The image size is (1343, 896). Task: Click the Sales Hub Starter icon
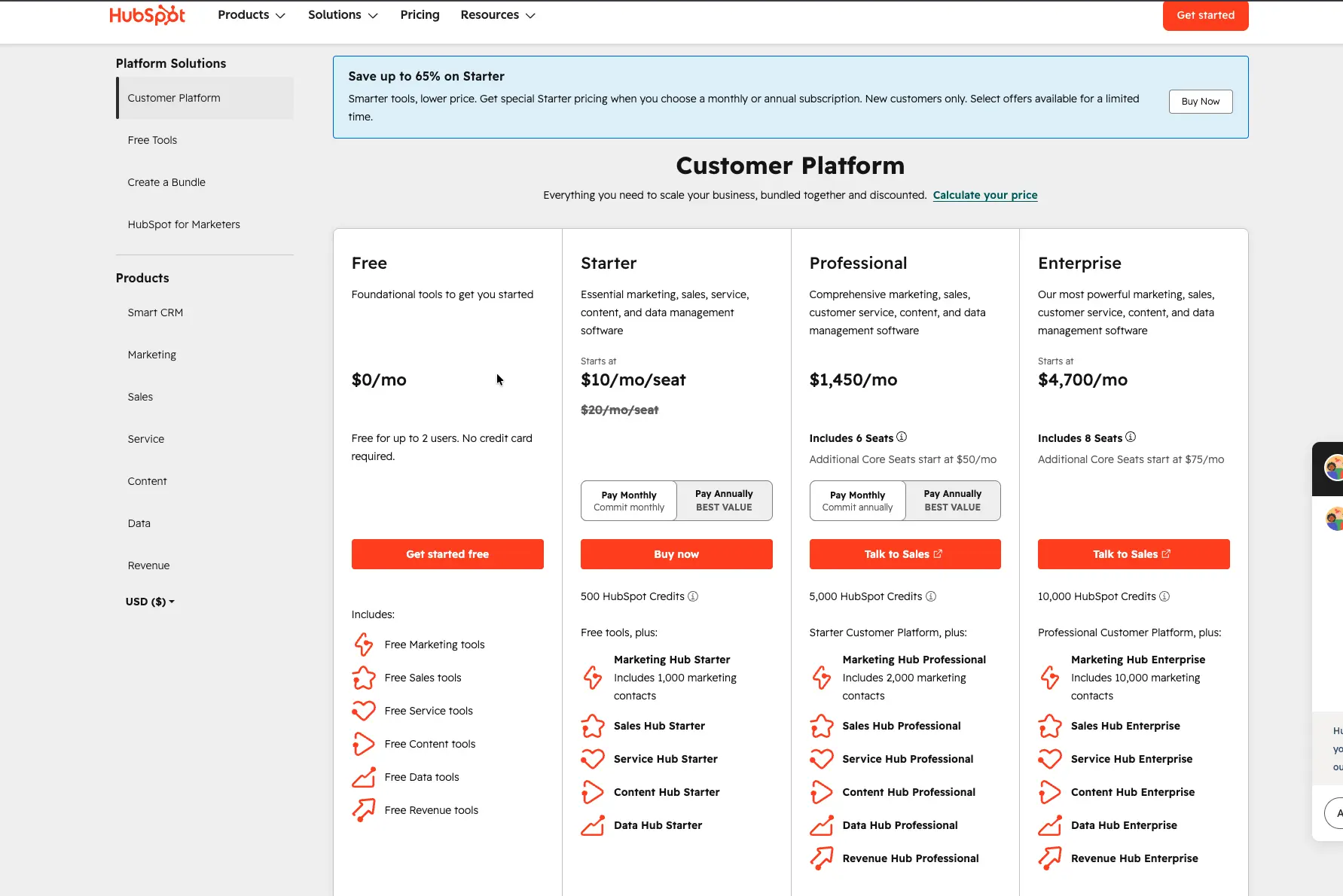(593, 726)
